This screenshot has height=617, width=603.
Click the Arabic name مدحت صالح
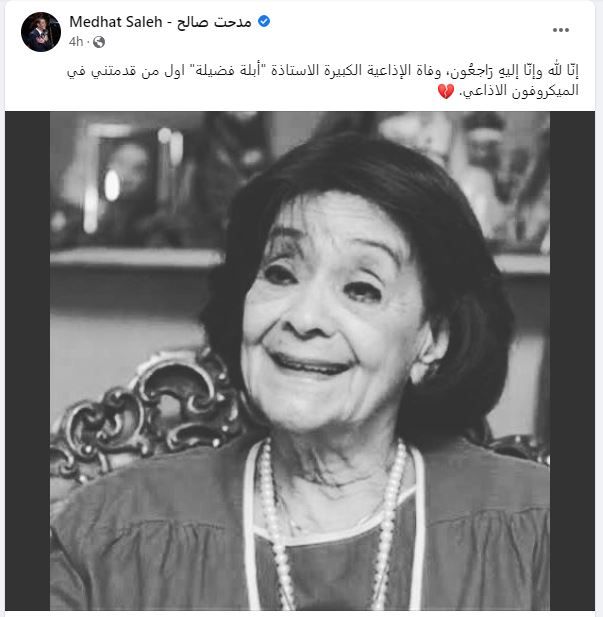point(214,22)
